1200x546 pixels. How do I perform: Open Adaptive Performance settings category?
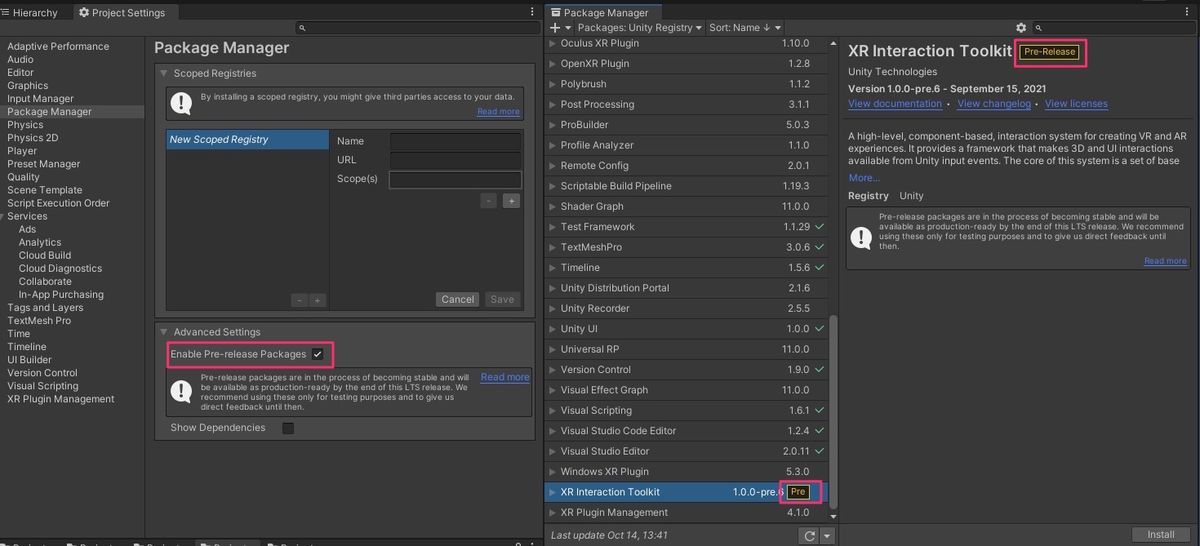[58, 46]
